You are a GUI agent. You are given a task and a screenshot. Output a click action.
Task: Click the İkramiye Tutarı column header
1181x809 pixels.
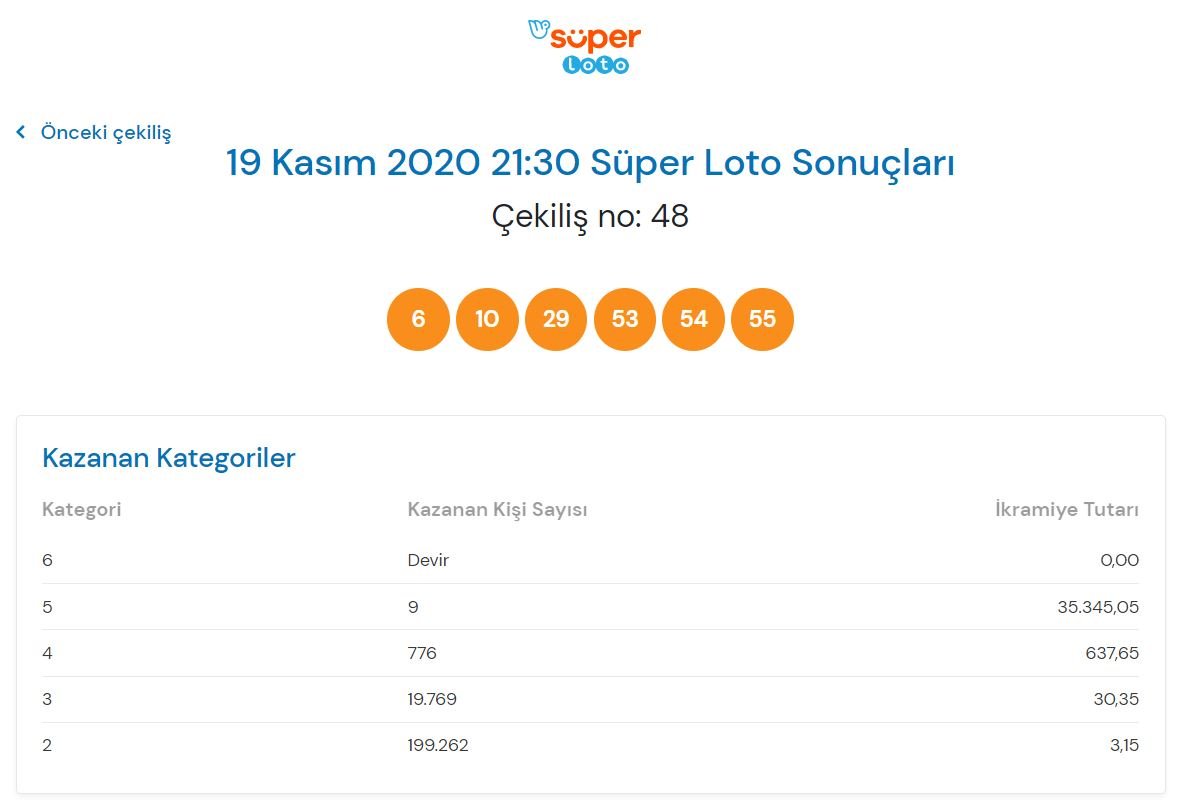1066,510
